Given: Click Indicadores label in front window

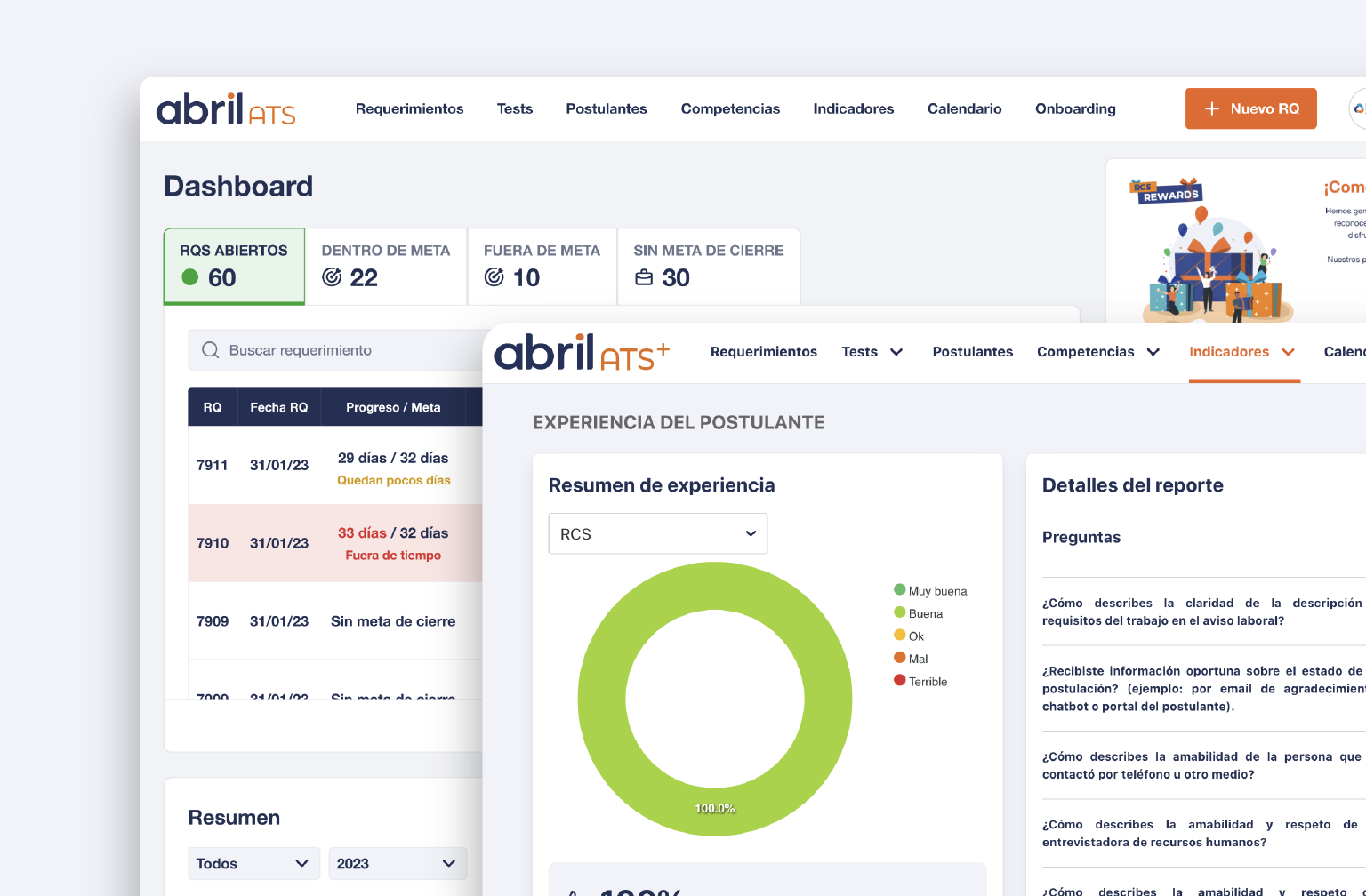Looking at the screenshot, I should coord(1229,352).
